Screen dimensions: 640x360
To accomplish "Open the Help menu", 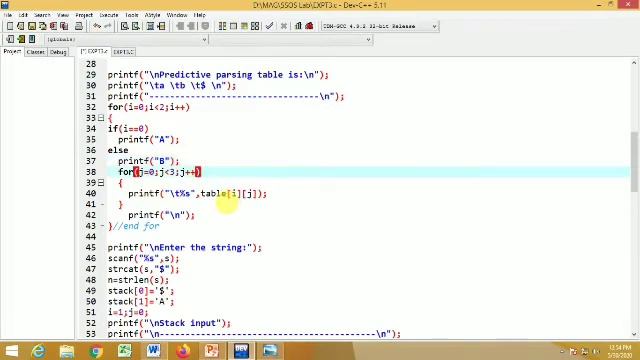I will pos(200,15).
